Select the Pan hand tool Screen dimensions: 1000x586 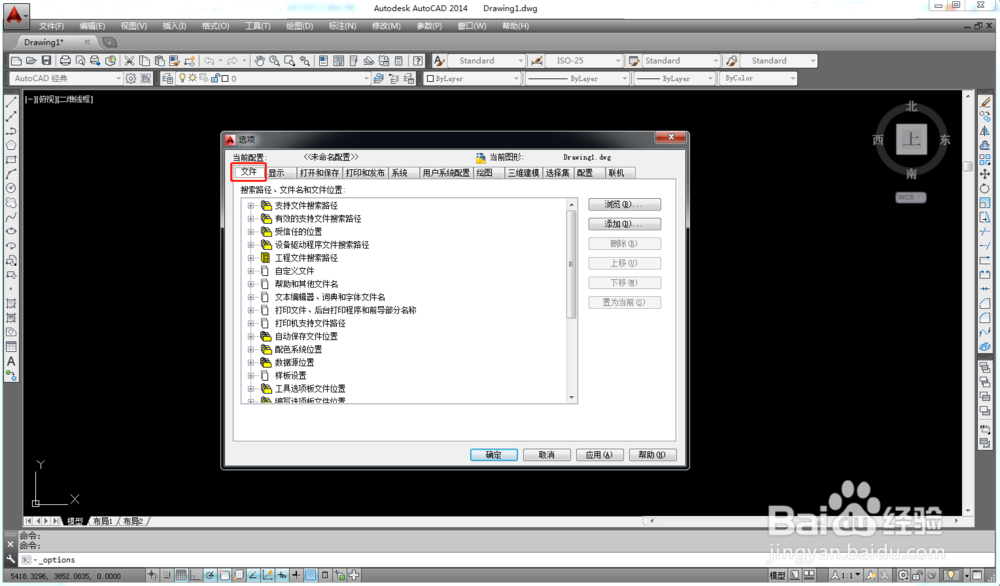(x=259, y=61)
